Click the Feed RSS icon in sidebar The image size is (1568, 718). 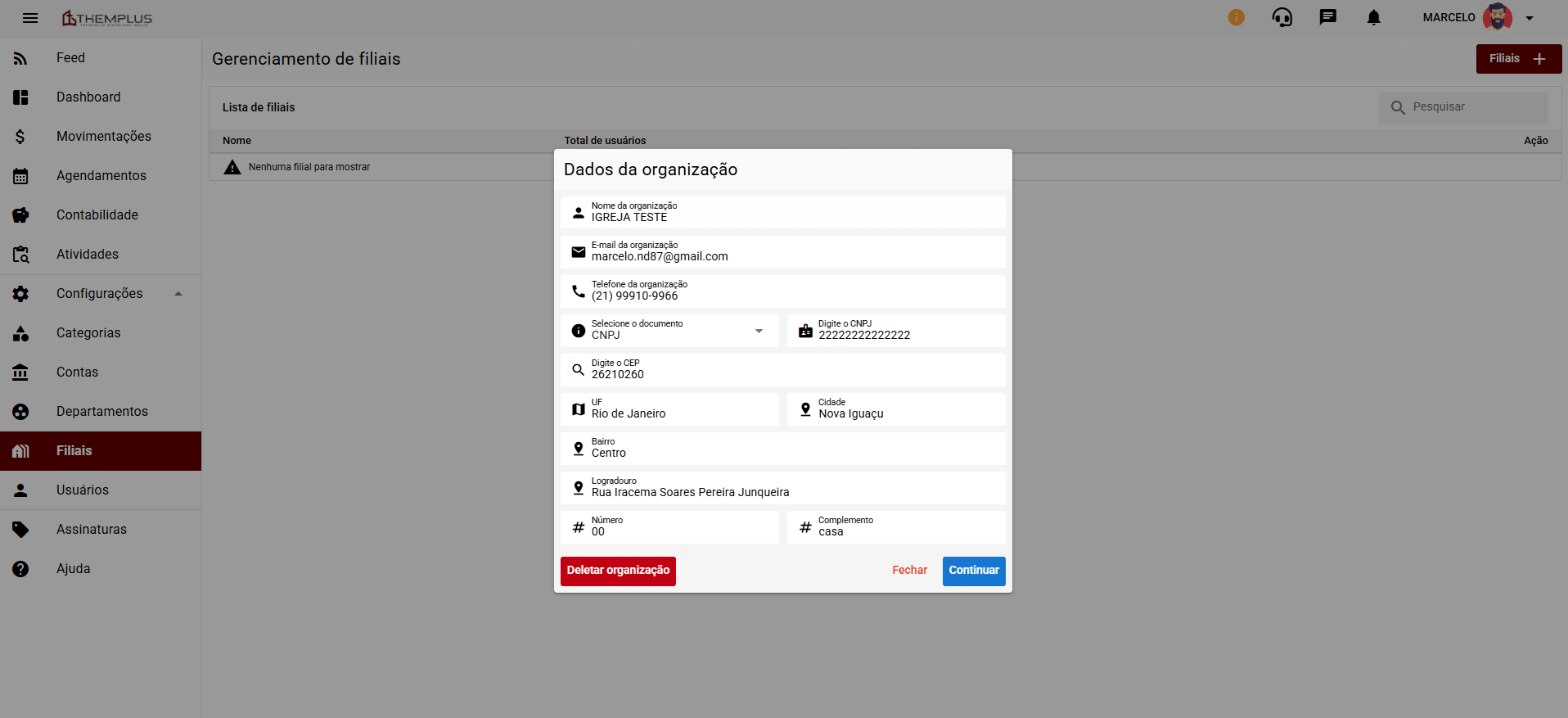click(x=20, y=58)
